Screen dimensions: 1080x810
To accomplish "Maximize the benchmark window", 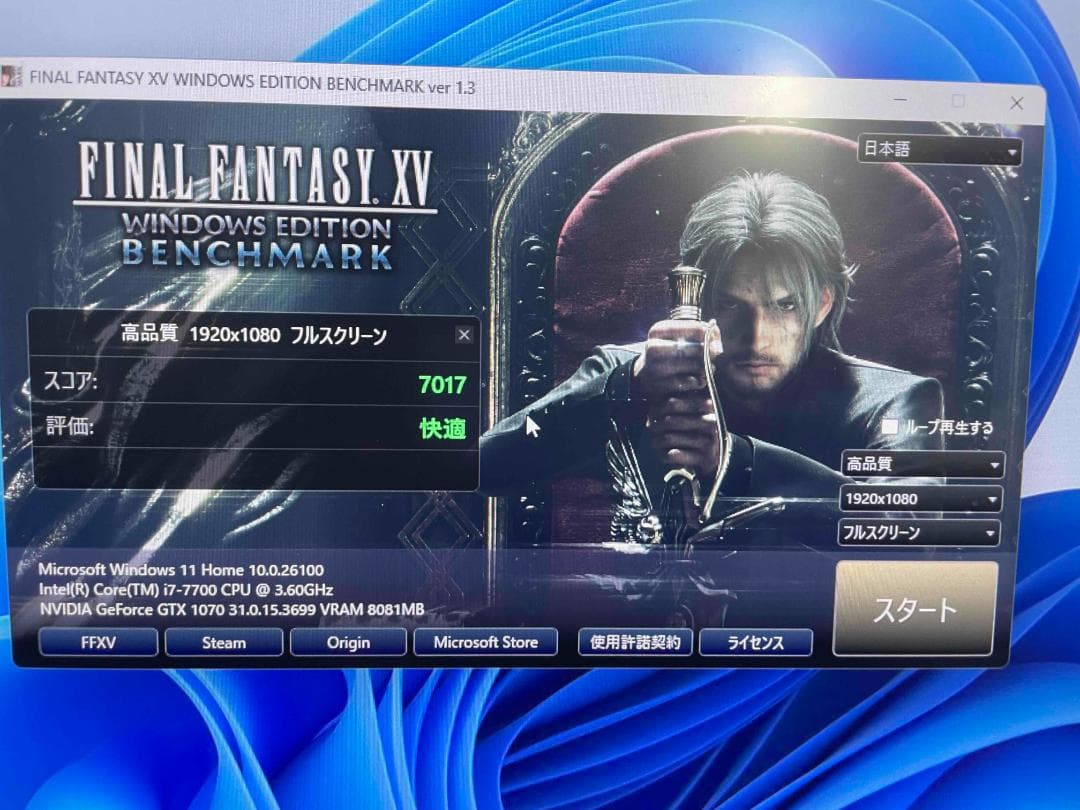I will tap(959, 101).
